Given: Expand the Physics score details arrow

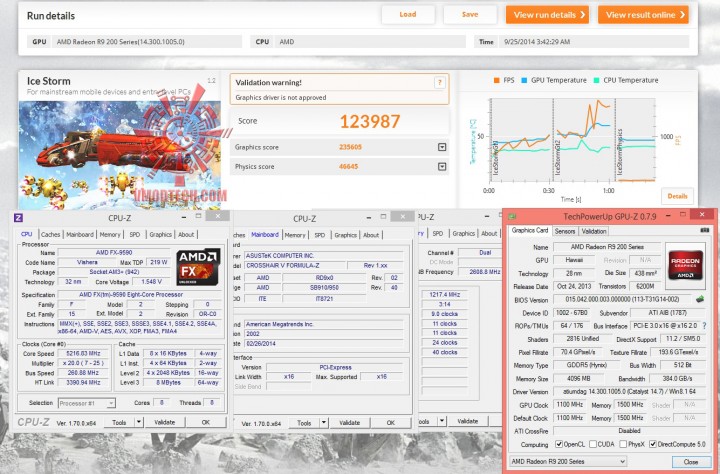Looking at the screenshot, I should [x=442, y=166].
